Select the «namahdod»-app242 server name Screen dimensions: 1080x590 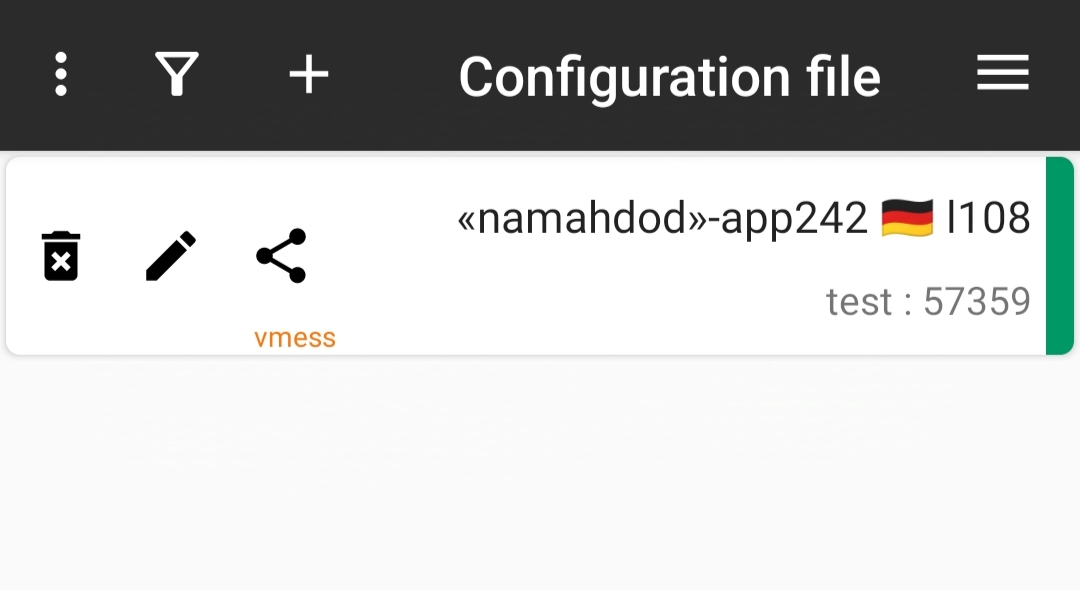point(744,218)
